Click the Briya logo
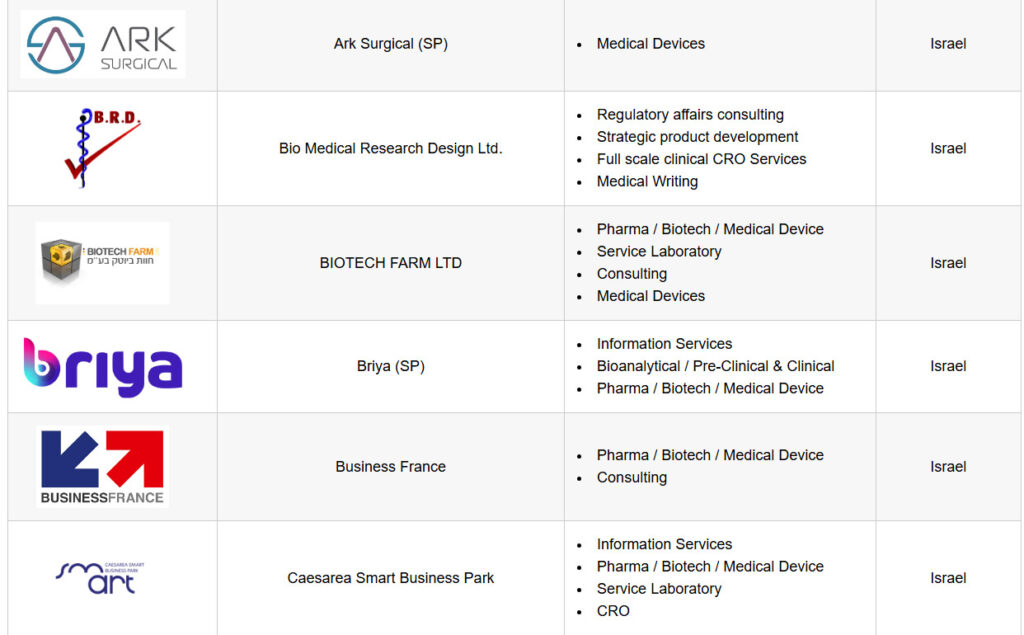Image resolution: width=1024 pixels, height=635 pixels. point(103,366)
